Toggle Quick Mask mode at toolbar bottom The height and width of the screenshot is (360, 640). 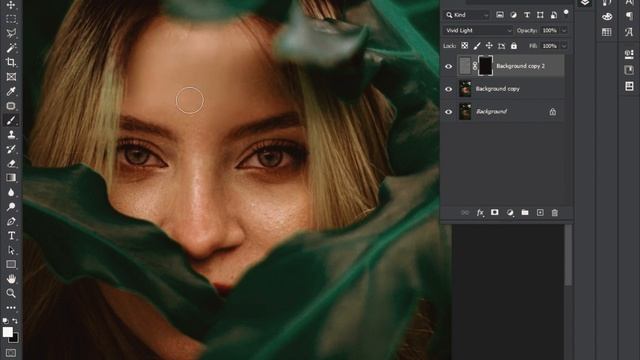tap(11, 353)
